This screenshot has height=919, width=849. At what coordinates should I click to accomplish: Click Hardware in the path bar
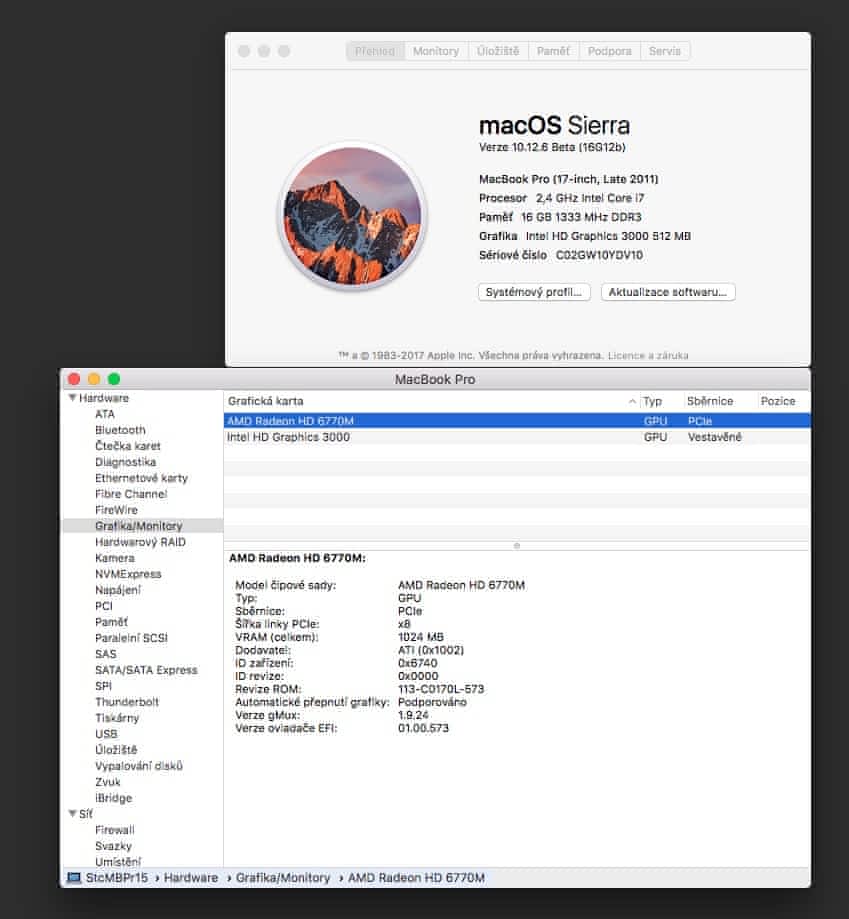click(x=190, y=877)
